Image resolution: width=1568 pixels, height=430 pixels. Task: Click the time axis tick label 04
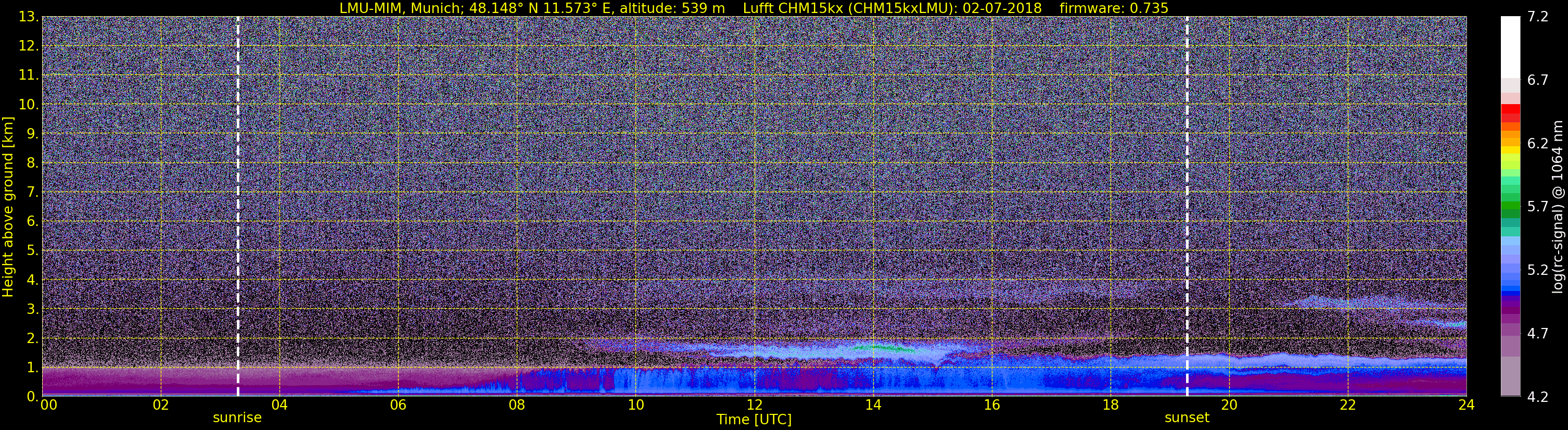coord(279,405)
